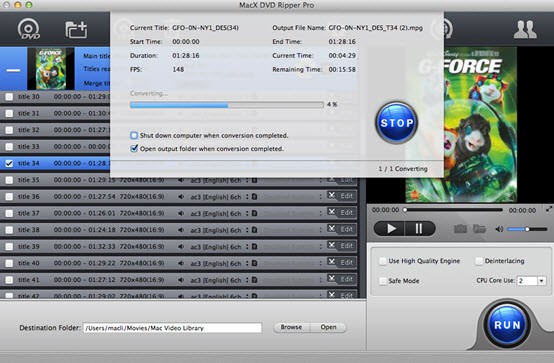Click the subtitle icon on title 40
The height and width of the screenshot is (363, 554).
[254, 263]
